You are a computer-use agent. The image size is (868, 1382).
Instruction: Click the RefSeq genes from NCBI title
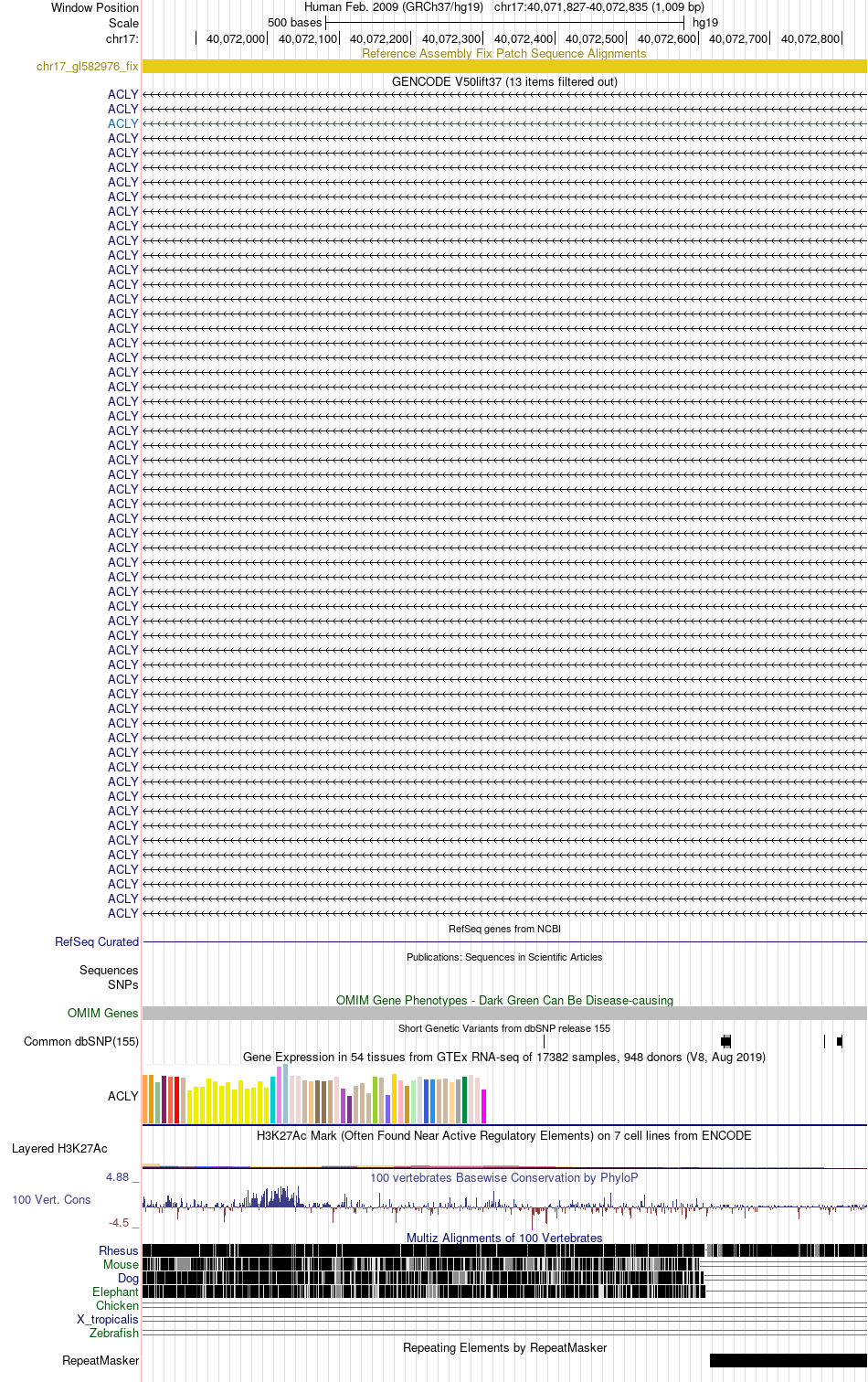tap(504, 929)
